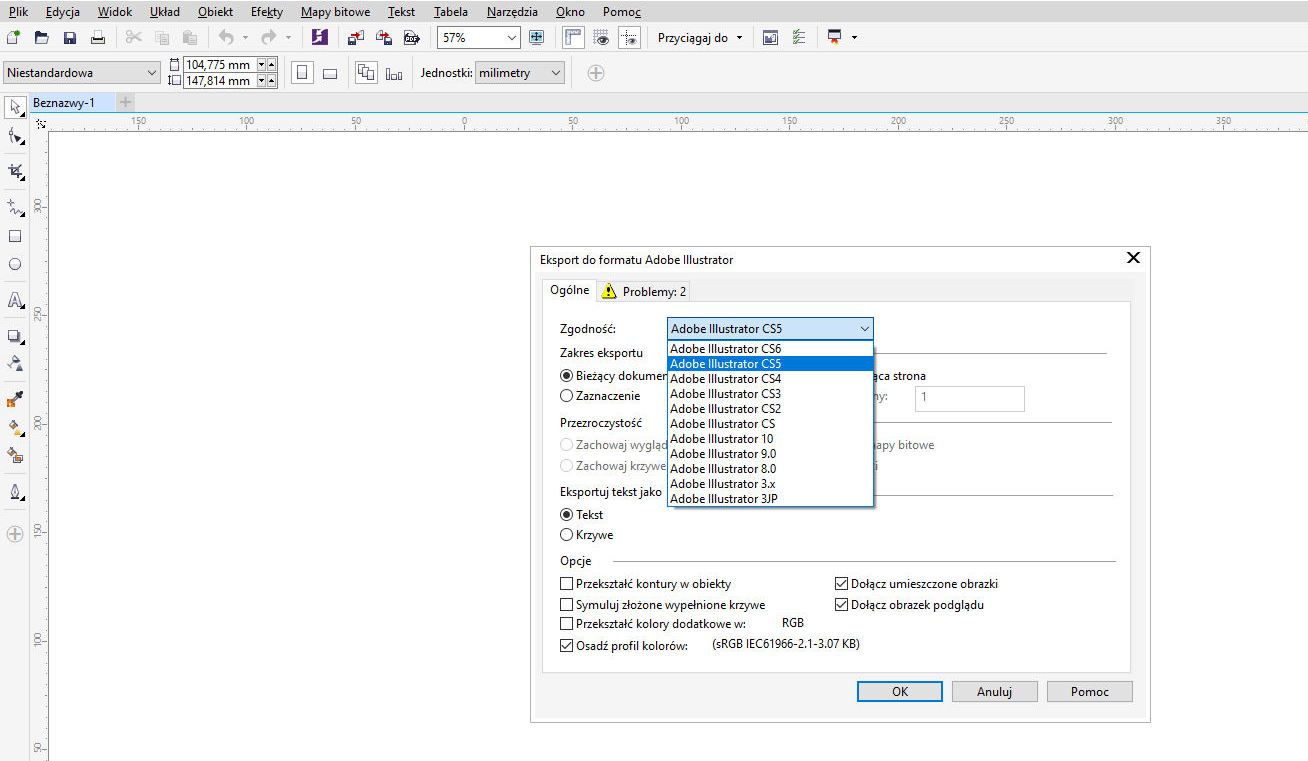Screen dimensions: 1308x761
Task: Switch to the 'Problemy: 2' tab
Action: [x=644, y=292]
